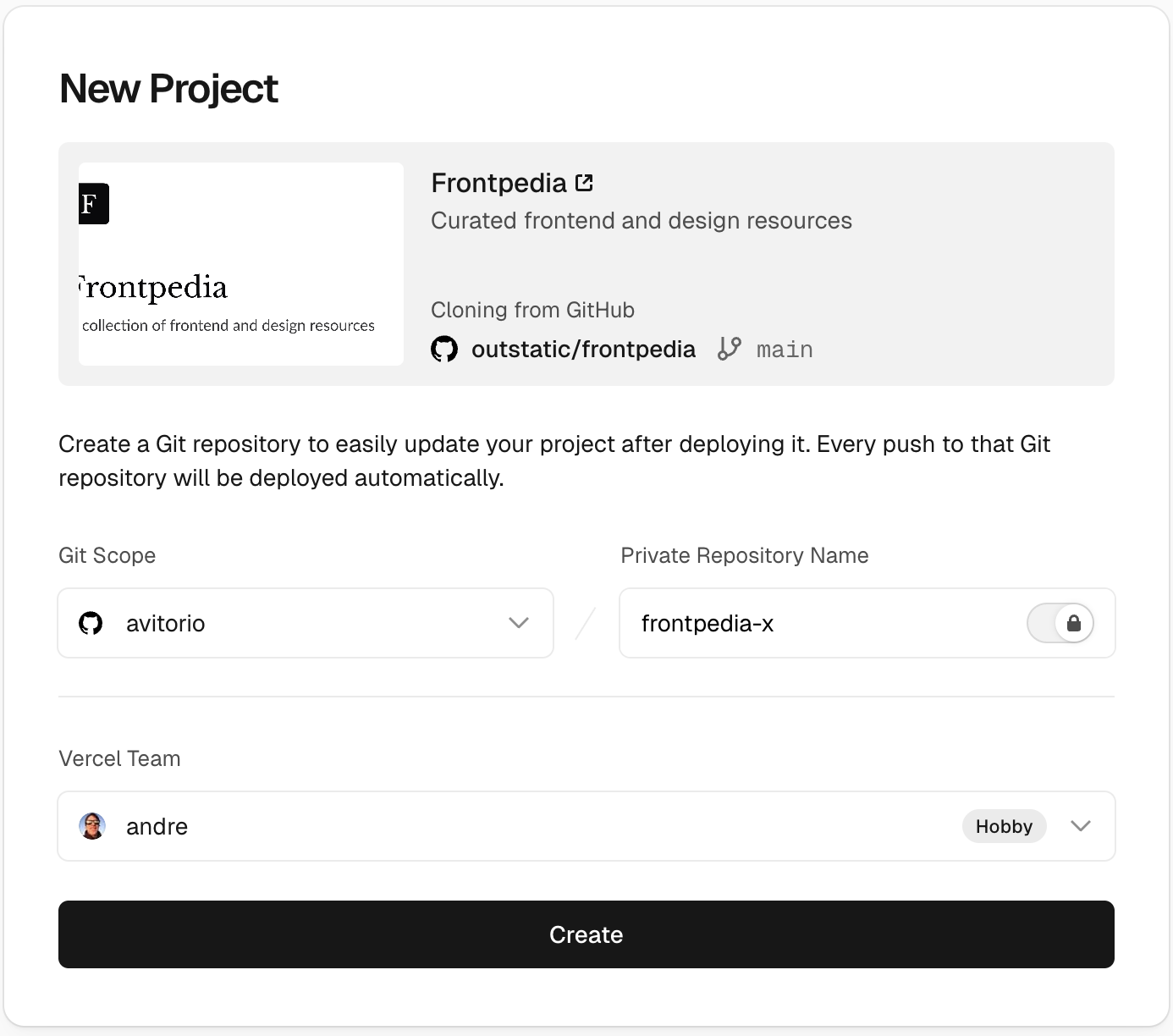Expand the Vercel Team chevron arrow
1173x1036 pixels.
coord(1081,826)
